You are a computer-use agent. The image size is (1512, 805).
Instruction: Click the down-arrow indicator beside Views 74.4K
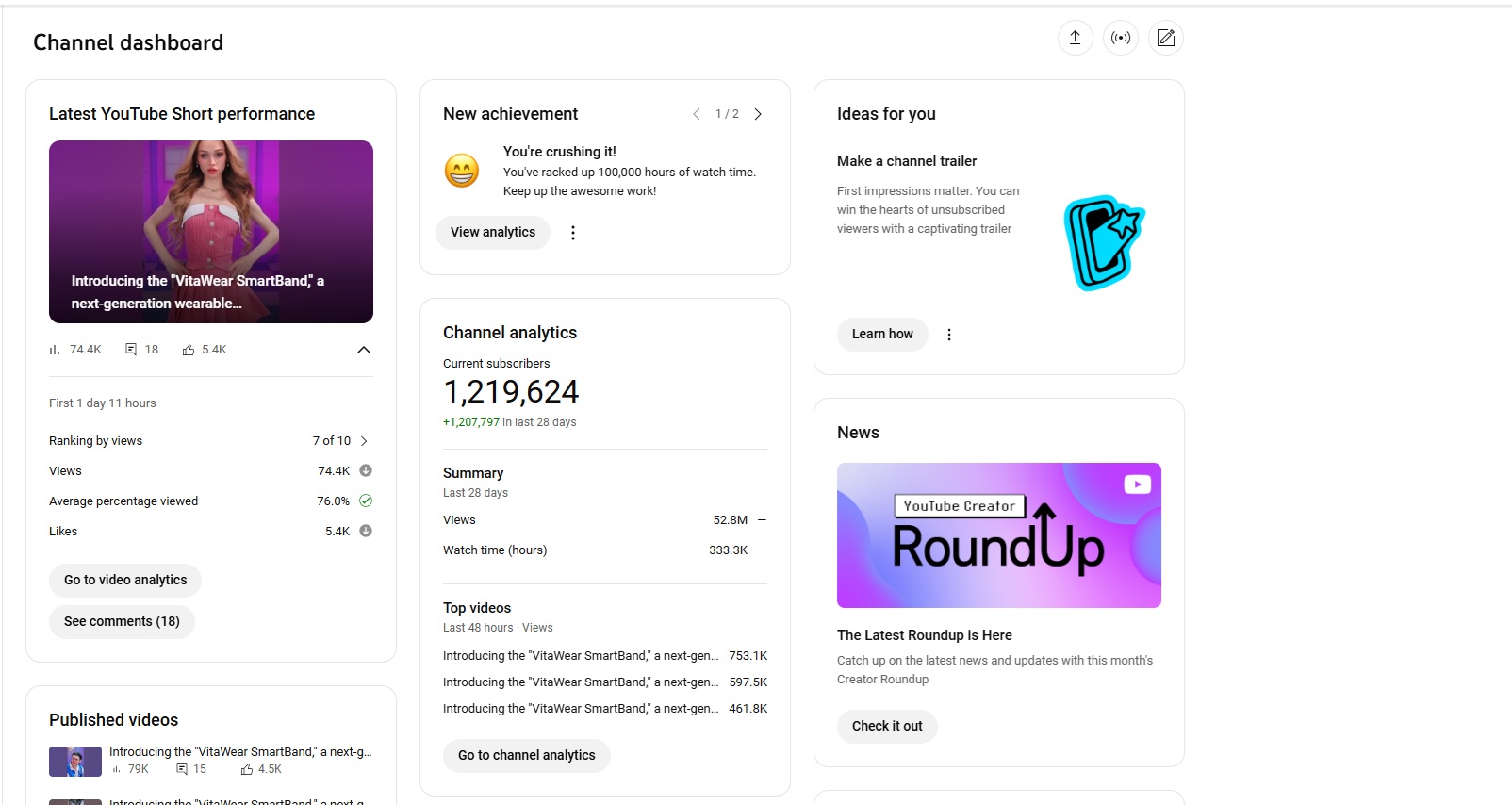click(366, 470)
